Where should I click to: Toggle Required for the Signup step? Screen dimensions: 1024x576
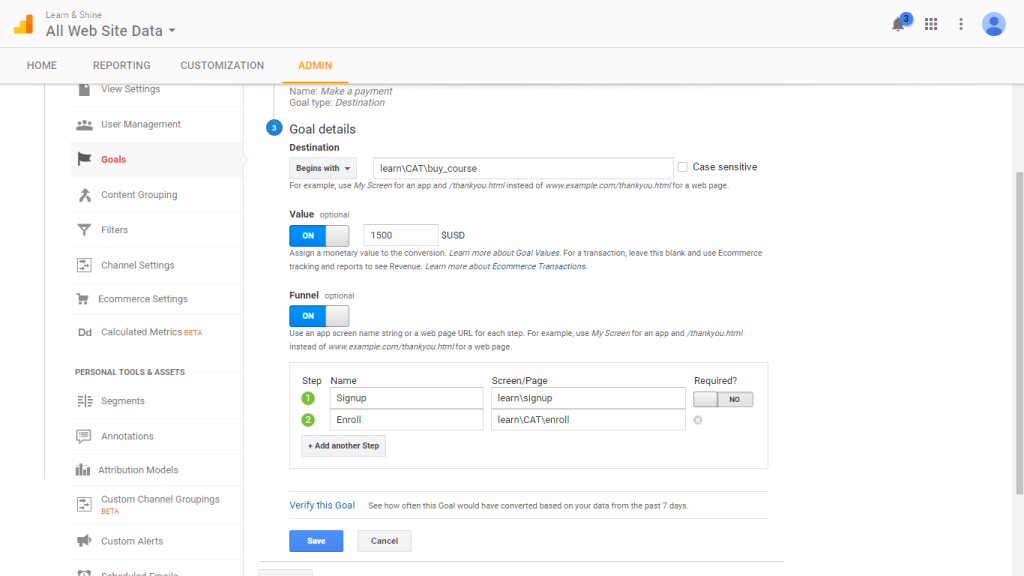(723, 399)
